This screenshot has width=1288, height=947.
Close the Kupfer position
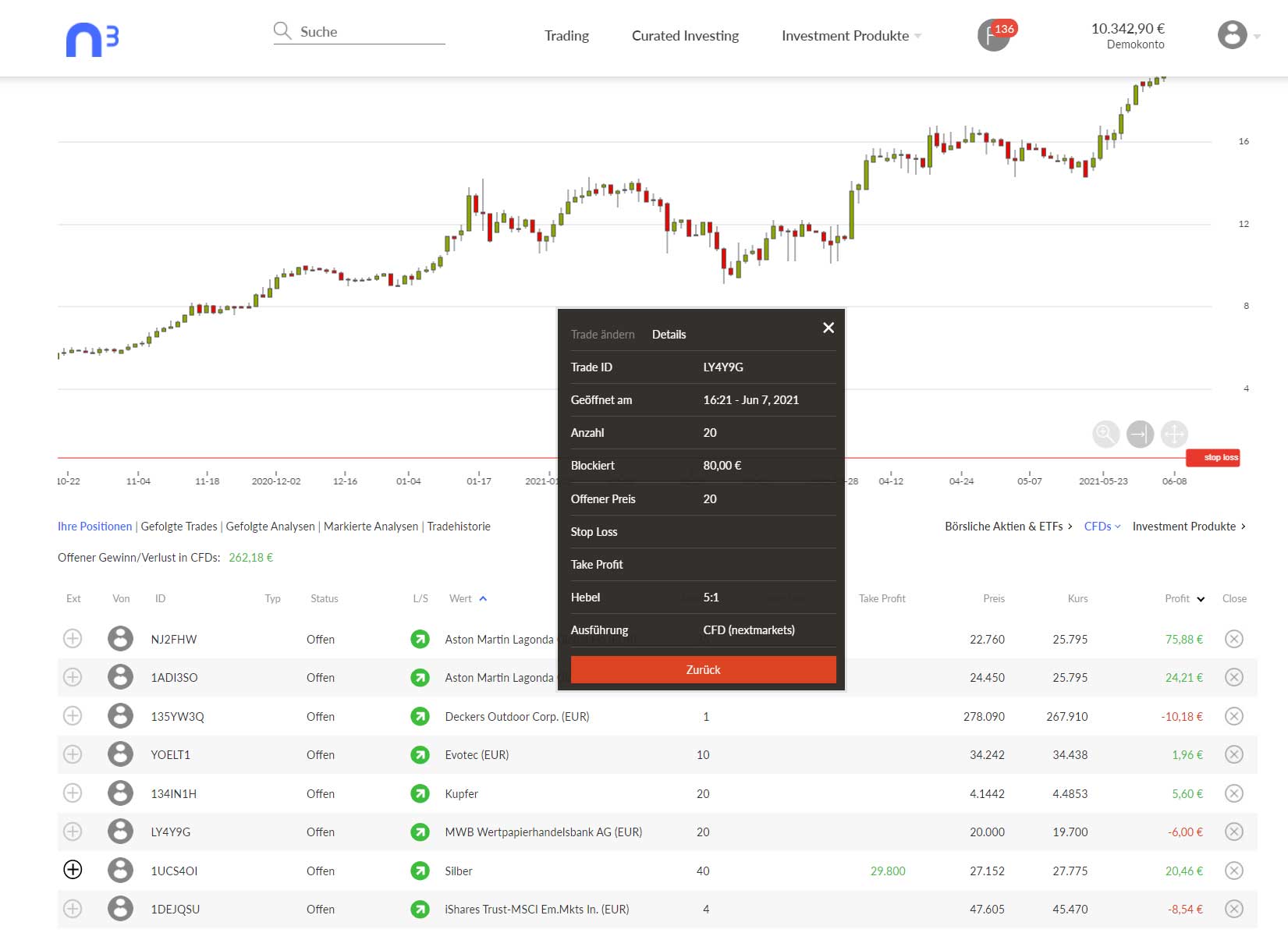coord(1233,793)
